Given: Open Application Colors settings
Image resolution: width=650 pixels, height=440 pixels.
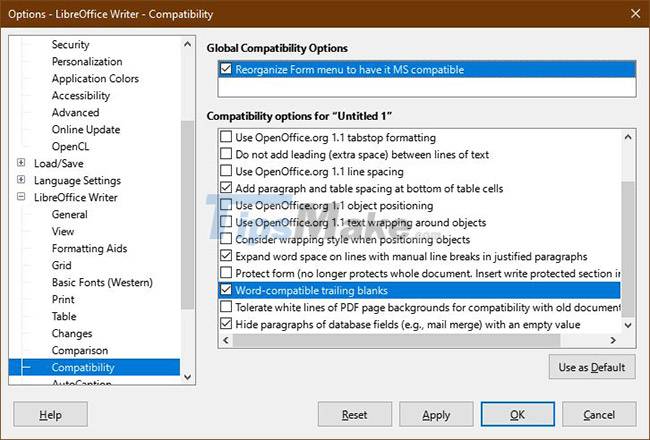Looking at the screenshot, I should pos(95,78).
